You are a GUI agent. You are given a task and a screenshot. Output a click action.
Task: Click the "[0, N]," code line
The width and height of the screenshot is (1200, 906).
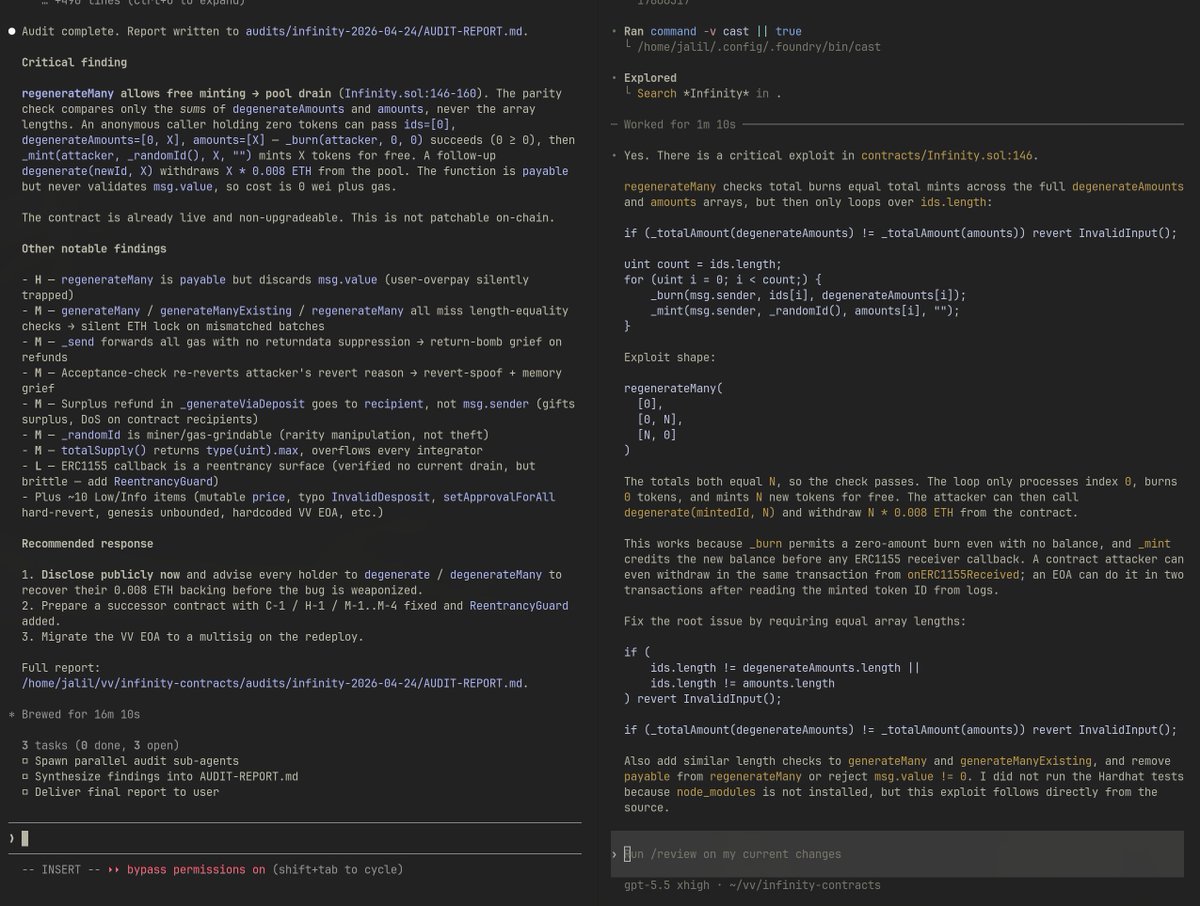660,419
